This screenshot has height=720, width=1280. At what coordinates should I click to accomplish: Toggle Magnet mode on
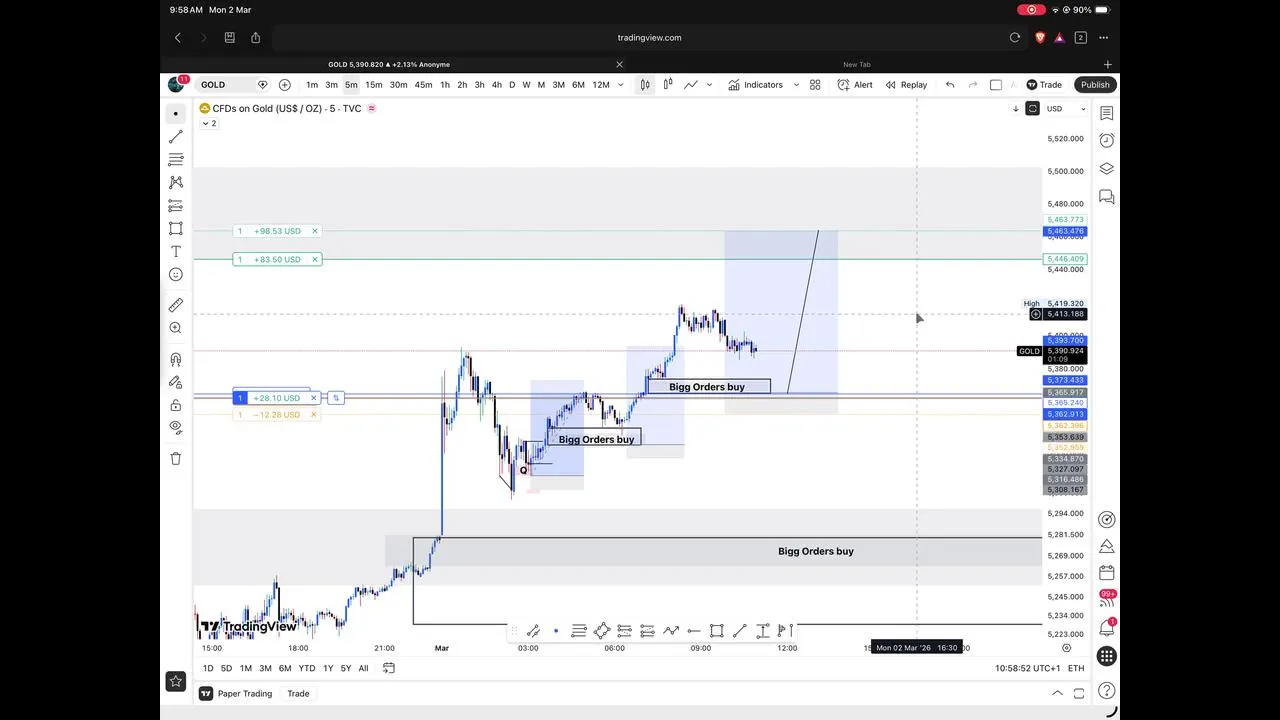point(176,359)
